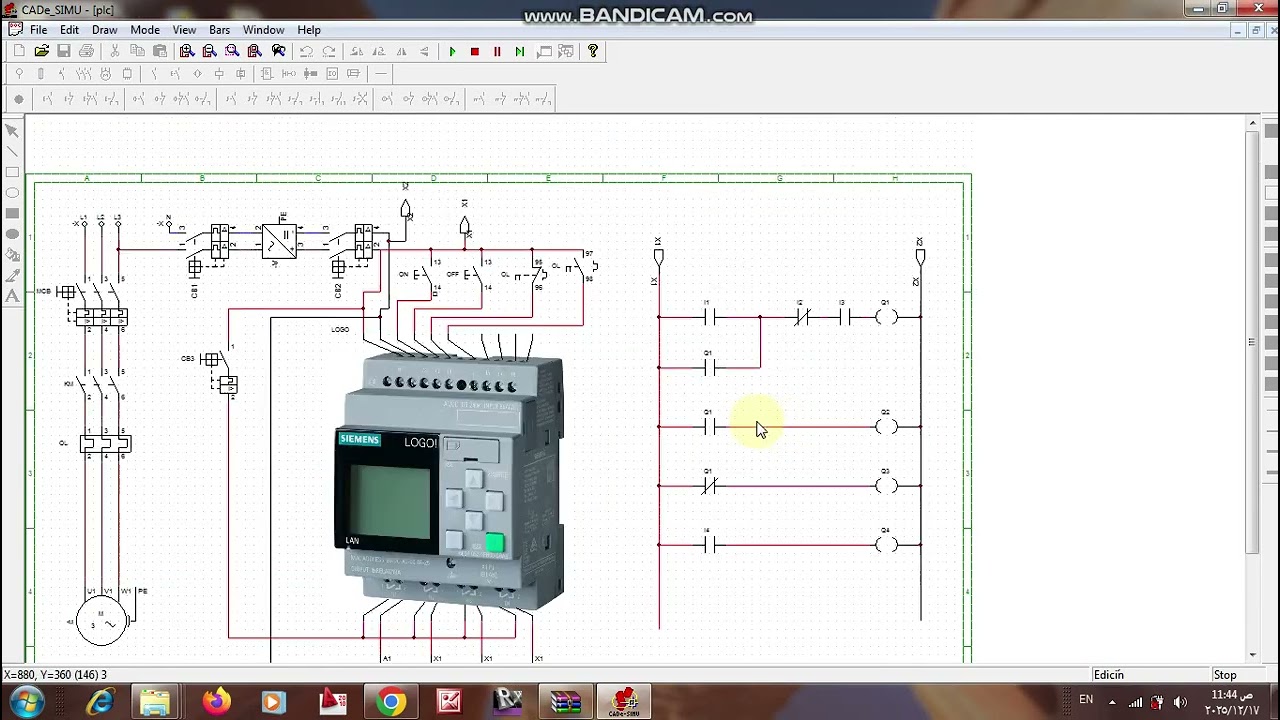1280x720 pixels.
Task: Select the eyedropper color picker tool
Action: pyautogui.click(x=12, y=275)
